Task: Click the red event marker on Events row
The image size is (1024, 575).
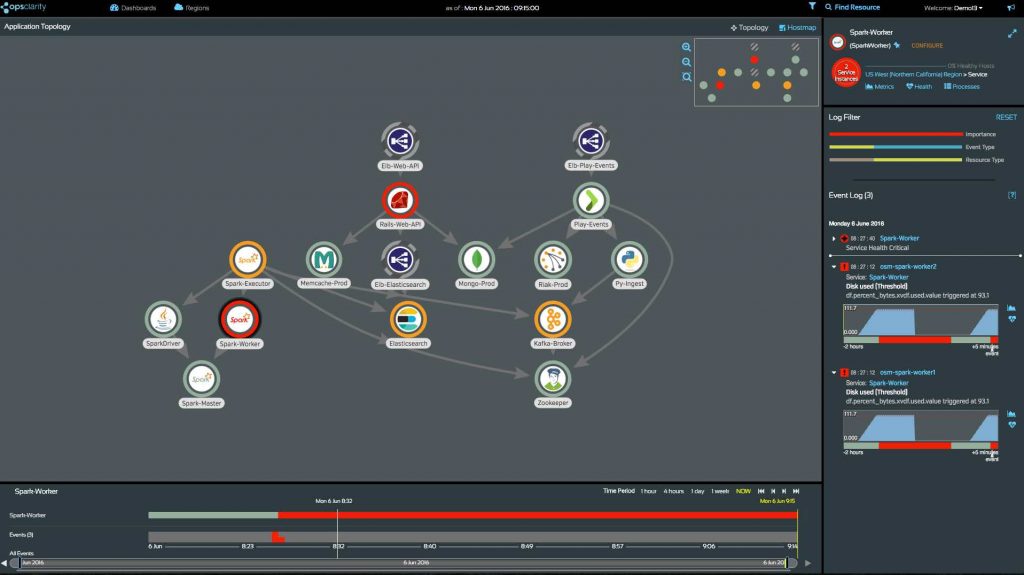Action: [x=278, y=537]
